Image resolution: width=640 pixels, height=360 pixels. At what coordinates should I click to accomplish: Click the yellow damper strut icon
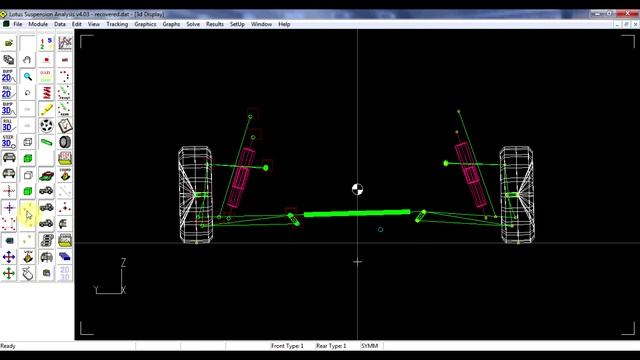pyautogui.click(x=46, y=109)
